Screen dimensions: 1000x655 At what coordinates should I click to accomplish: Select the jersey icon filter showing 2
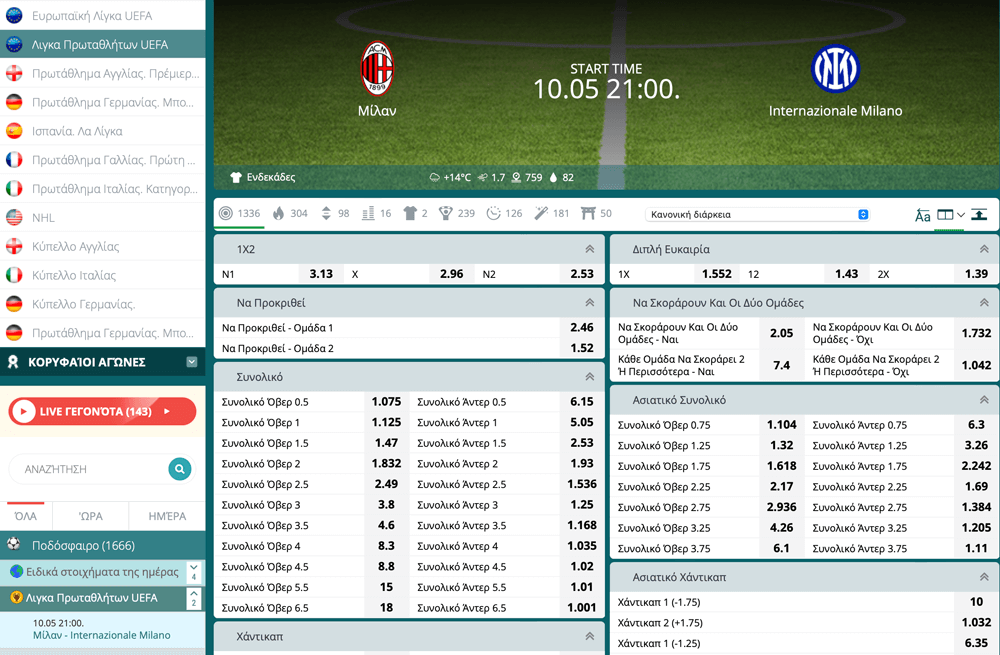[x=409, y=213]
